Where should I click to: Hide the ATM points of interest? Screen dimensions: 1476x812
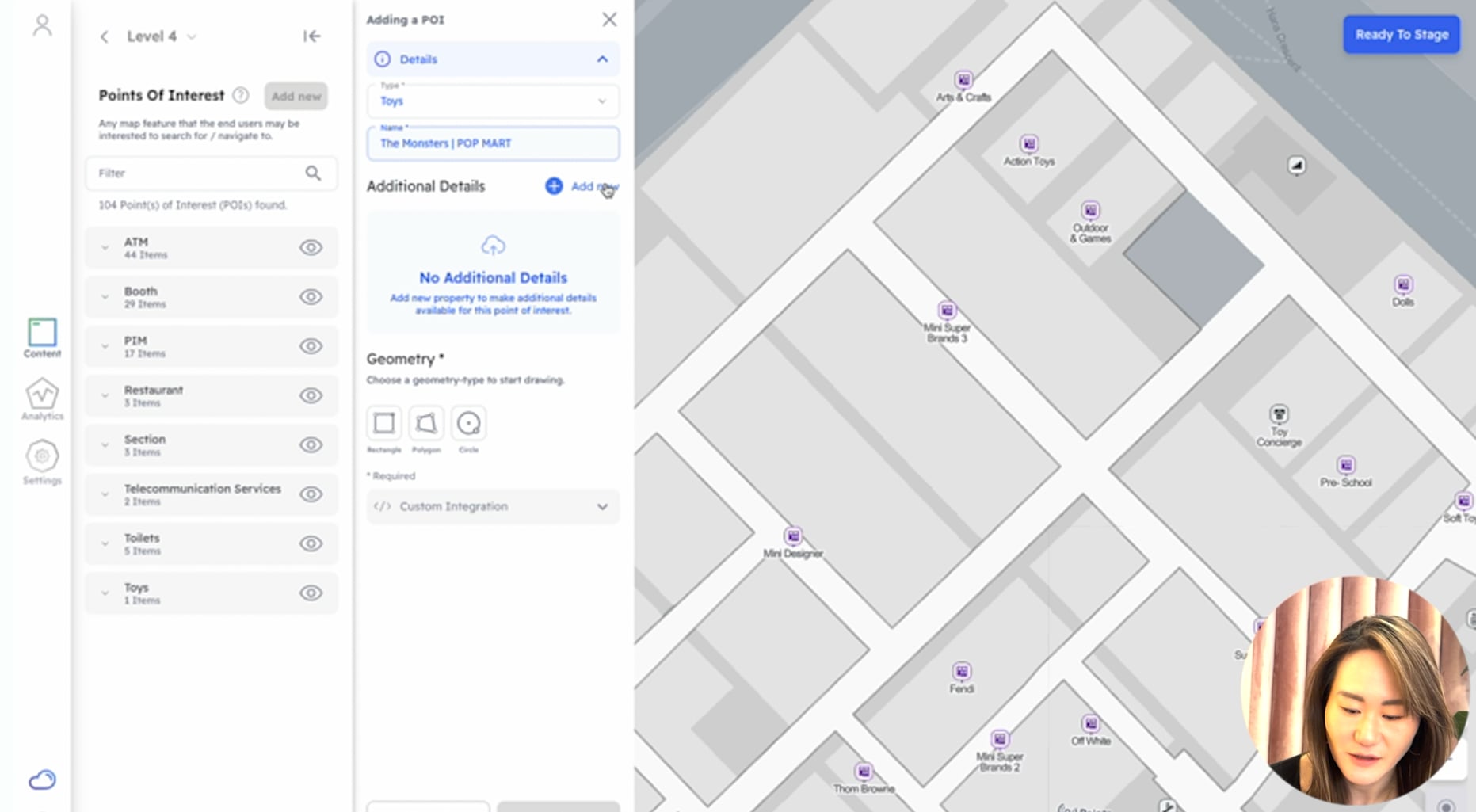point(311,247)
